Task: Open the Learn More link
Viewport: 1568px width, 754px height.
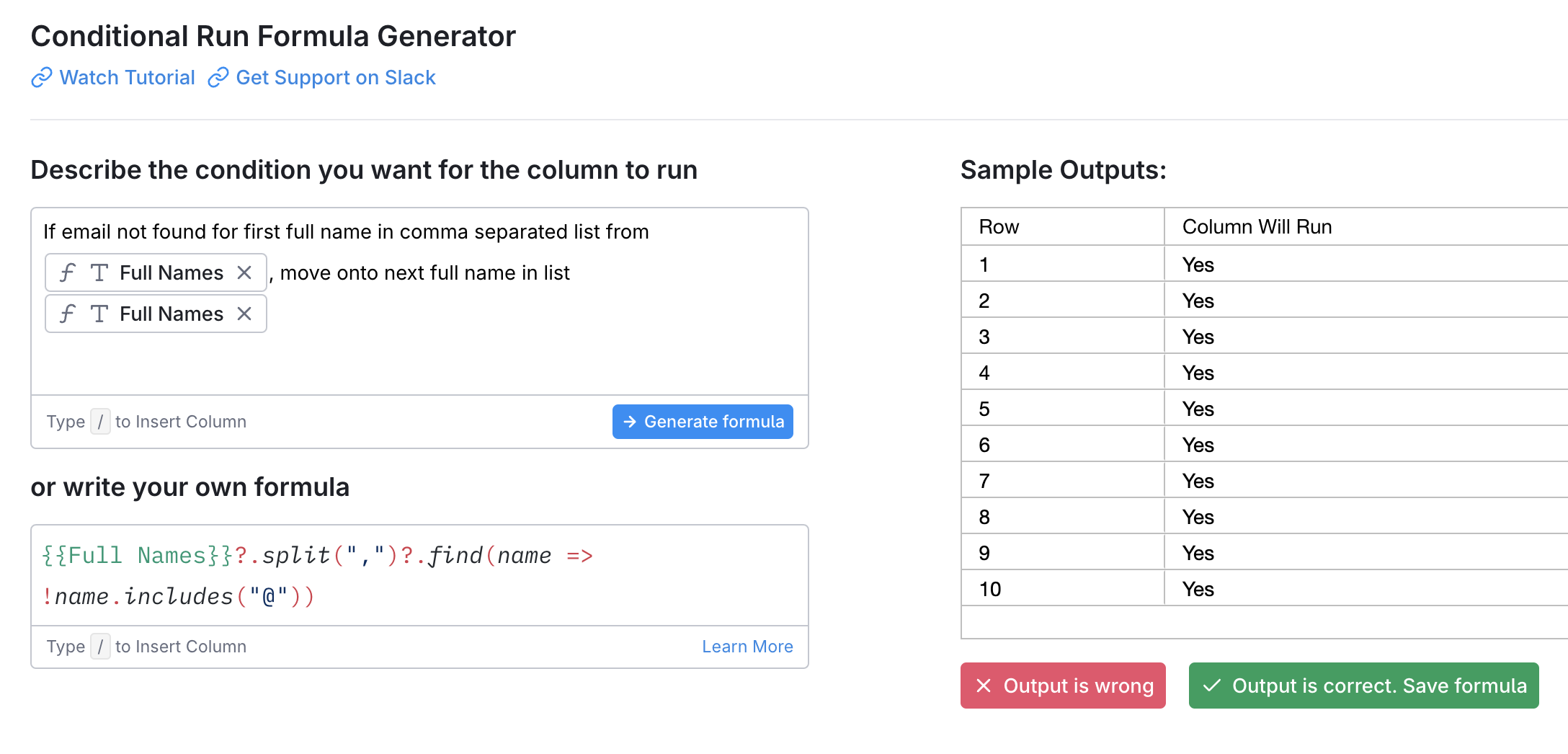Action: 747,647
